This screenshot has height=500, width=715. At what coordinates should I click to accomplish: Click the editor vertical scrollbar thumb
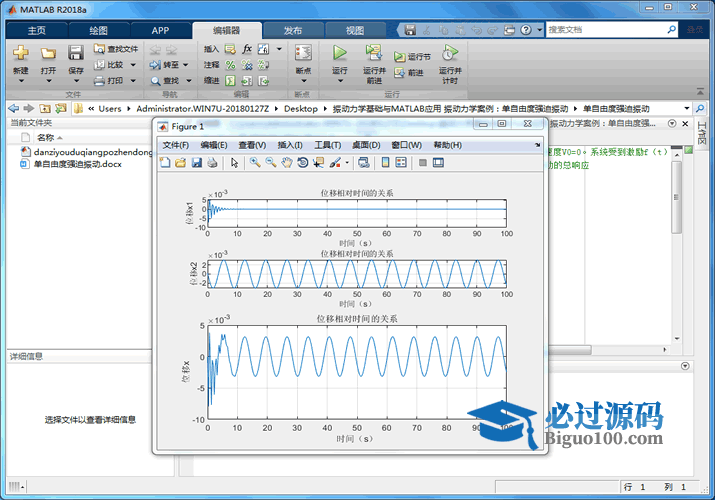(x=677, y=197)
